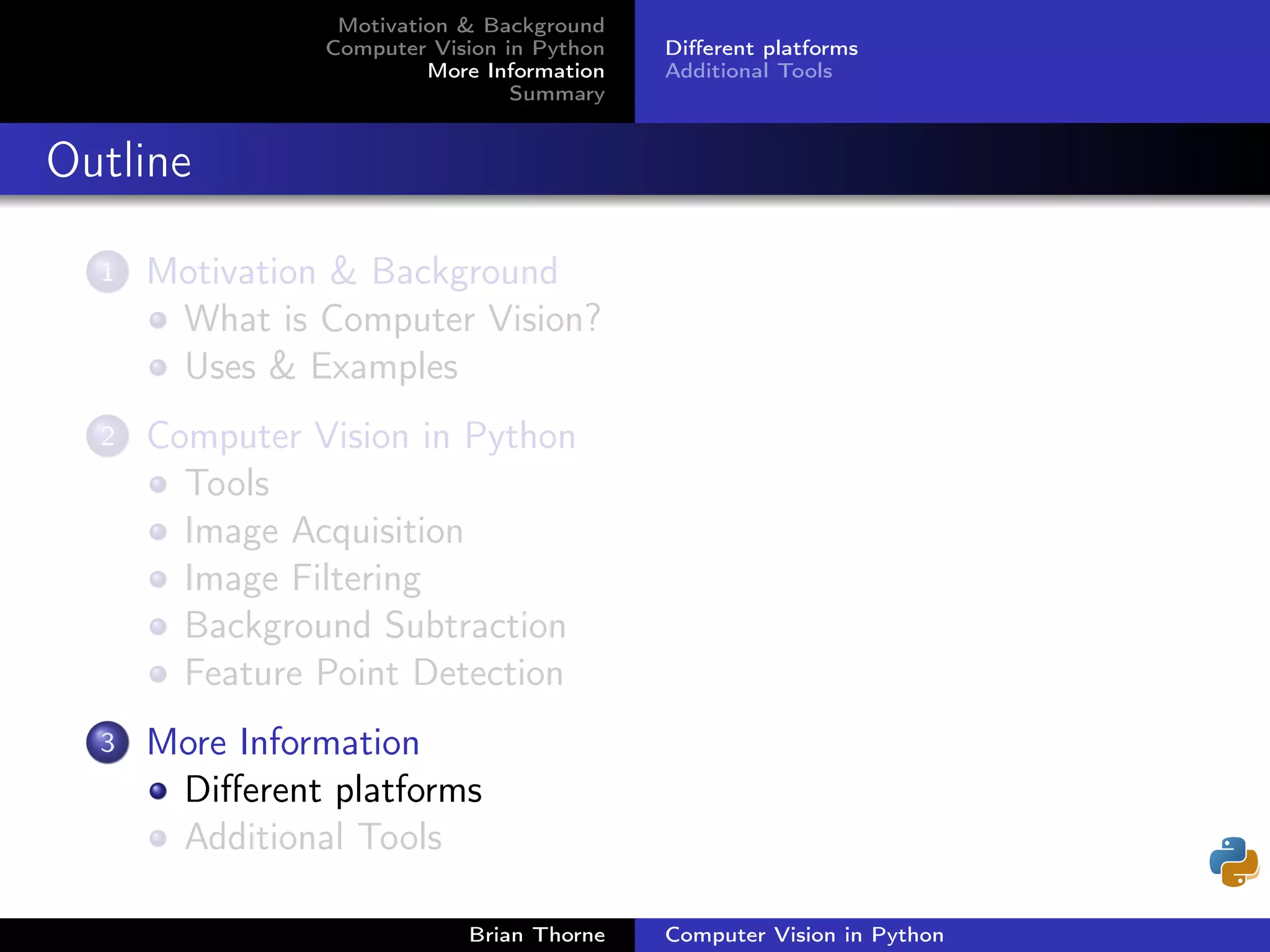
Task: Select 'Different platforms' in header subsection list
Action: (762, 48)
